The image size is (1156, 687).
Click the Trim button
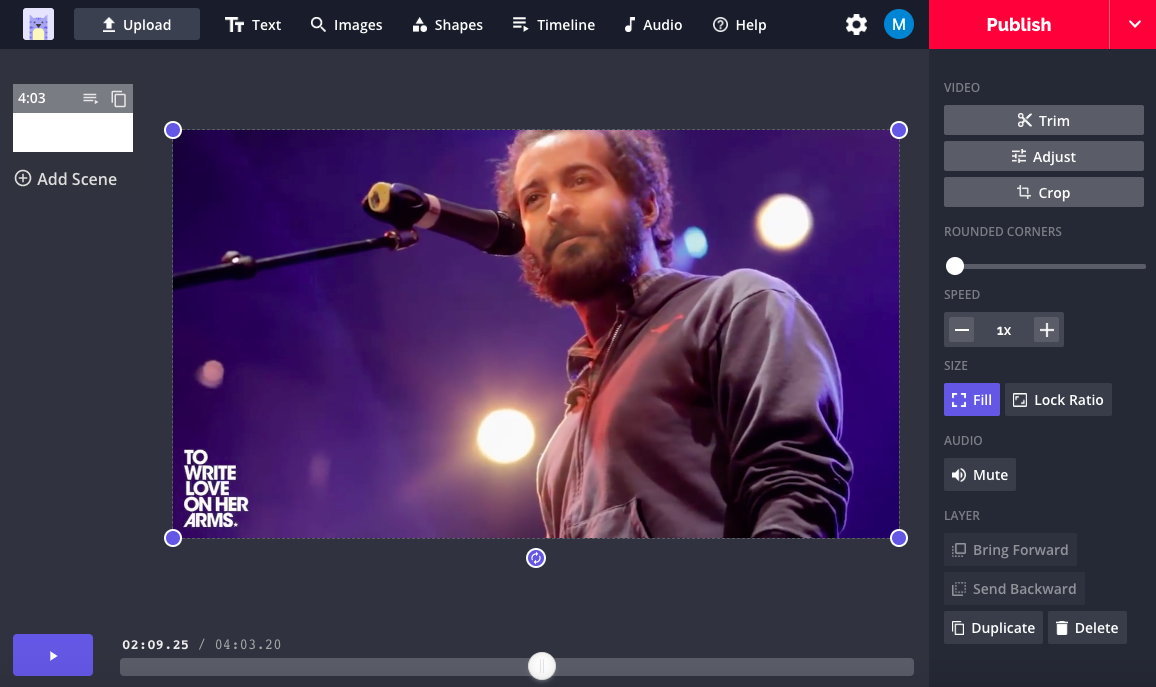coord(1043,121)
